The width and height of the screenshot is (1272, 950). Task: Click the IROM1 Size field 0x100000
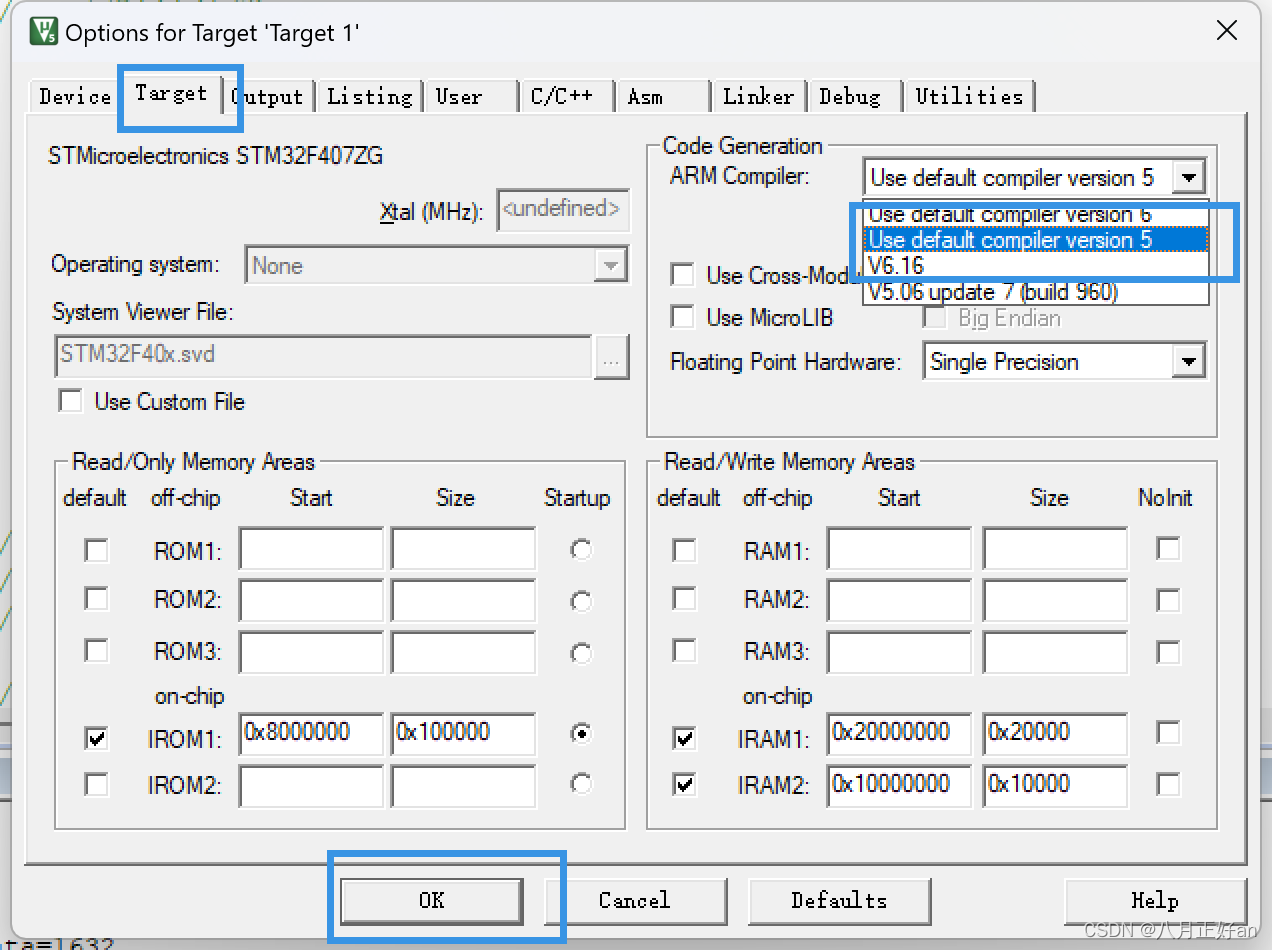click(463, 733)
